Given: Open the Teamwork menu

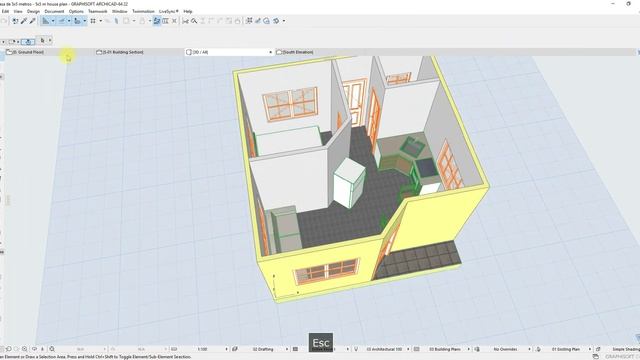Looking at the screenshot, I should pyautogui.click(x=98, y=11).
